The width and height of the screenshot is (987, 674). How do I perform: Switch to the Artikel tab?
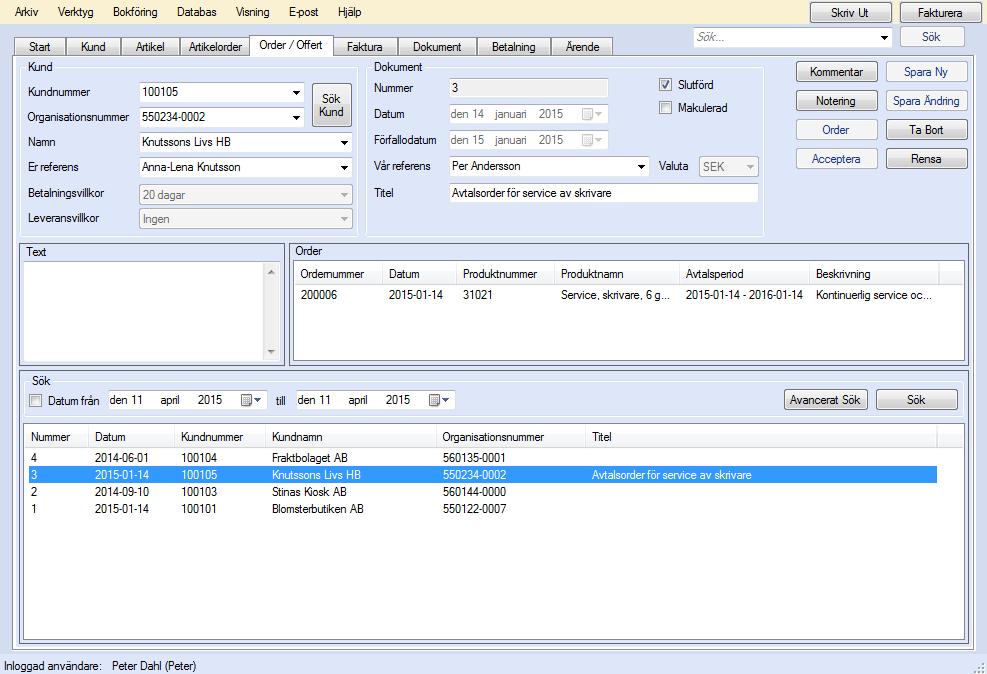(x=150, y=47)
